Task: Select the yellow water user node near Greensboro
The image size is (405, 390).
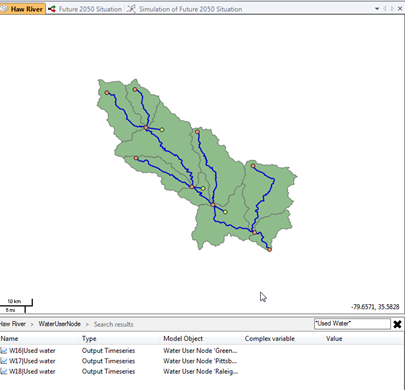Action: [x=162, y=130]
